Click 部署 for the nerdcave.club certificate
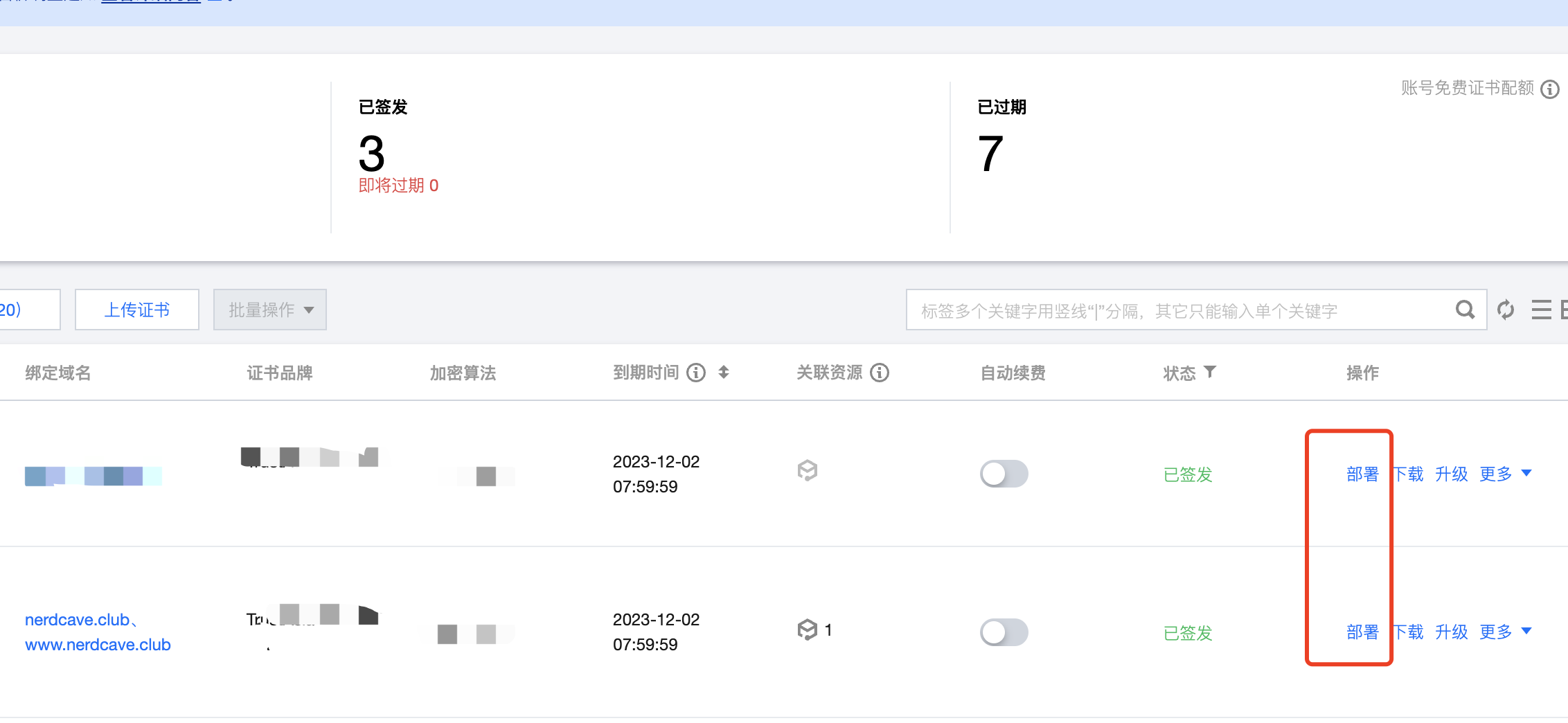Image resolution: width=1568 pixels, height=723 pixels. pyautogui.click(x=1362, y=632)
